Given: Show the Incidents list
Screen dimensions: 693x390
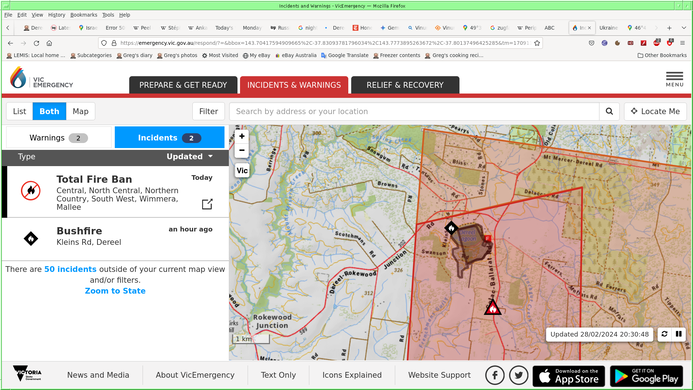Looking at the screenshot, I should click(x=169, y=138).
